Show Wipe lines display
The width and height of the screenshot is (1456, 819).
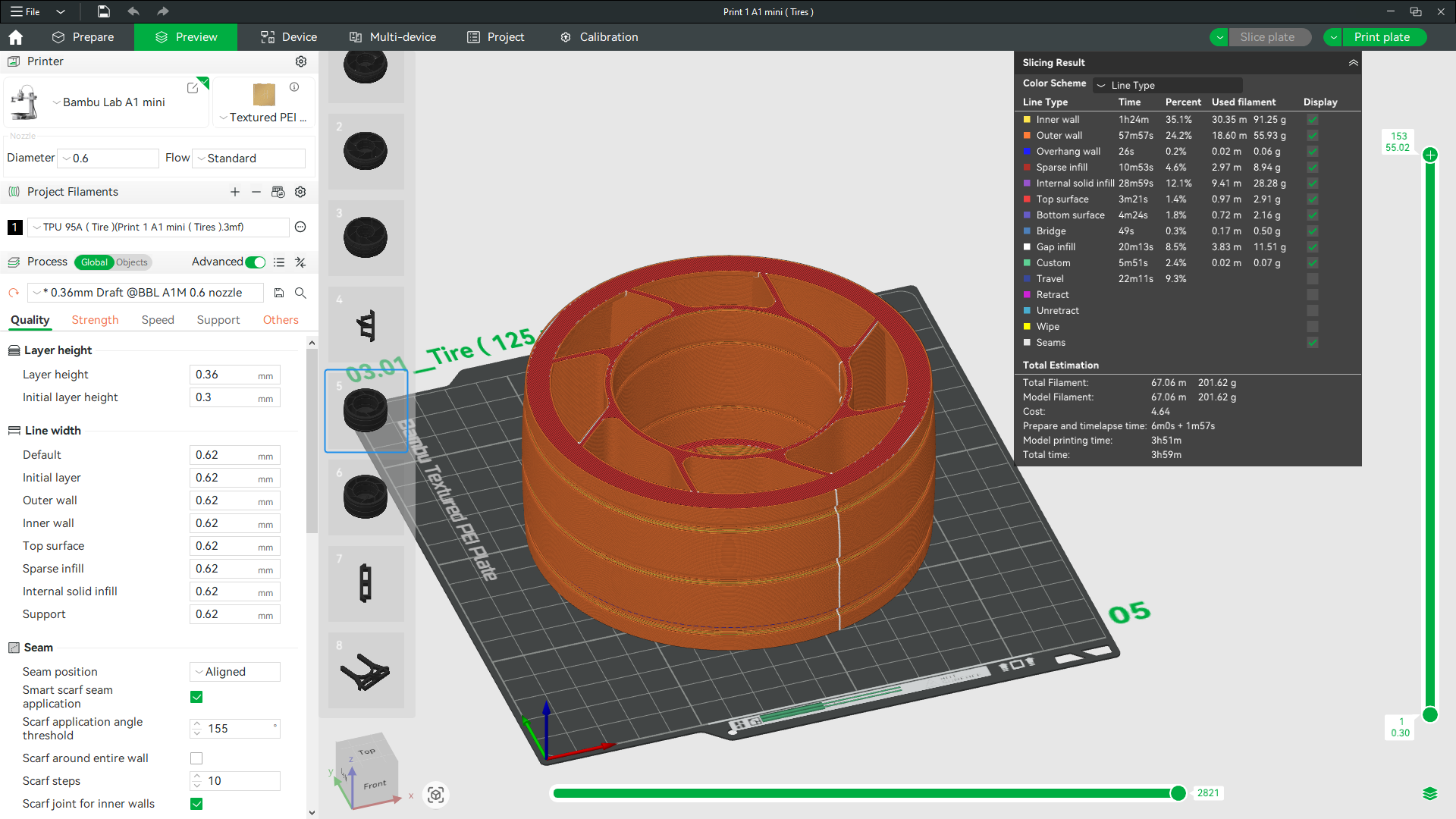point(1313,327)
